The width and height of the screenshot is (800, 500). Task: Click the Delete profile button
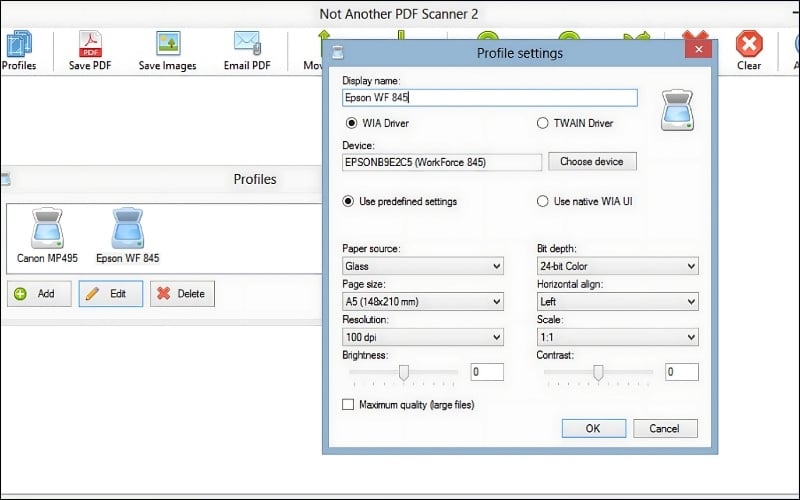(x=182, y=294)
